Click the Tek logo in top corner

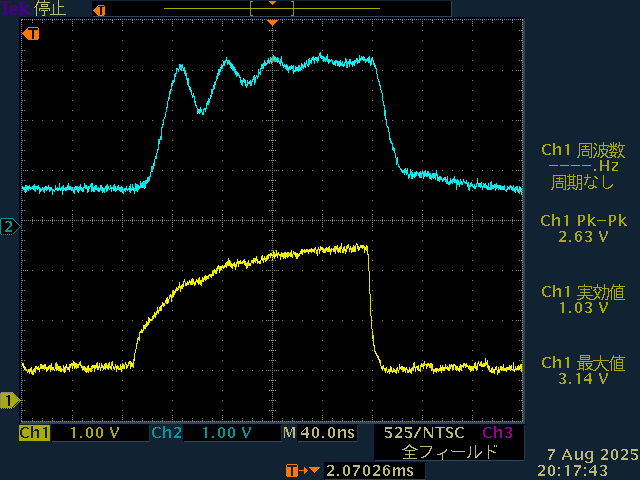(x=15, y=8)
